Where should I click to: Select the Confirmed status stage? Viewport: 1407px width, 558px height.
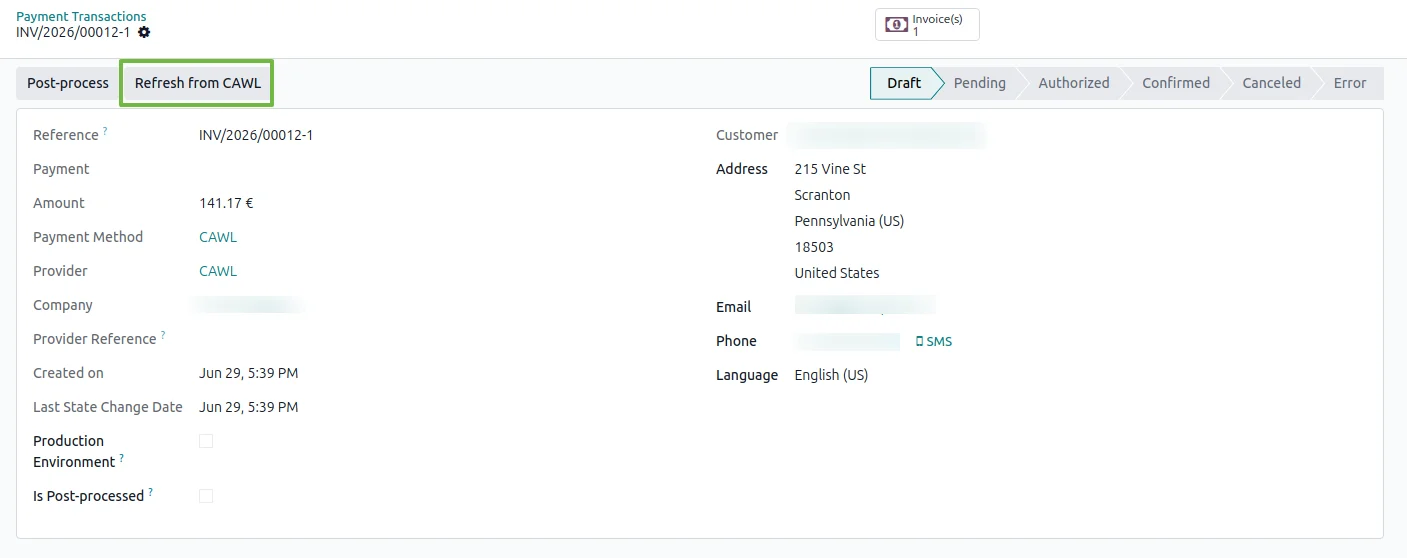click(x=1176, y=83)
